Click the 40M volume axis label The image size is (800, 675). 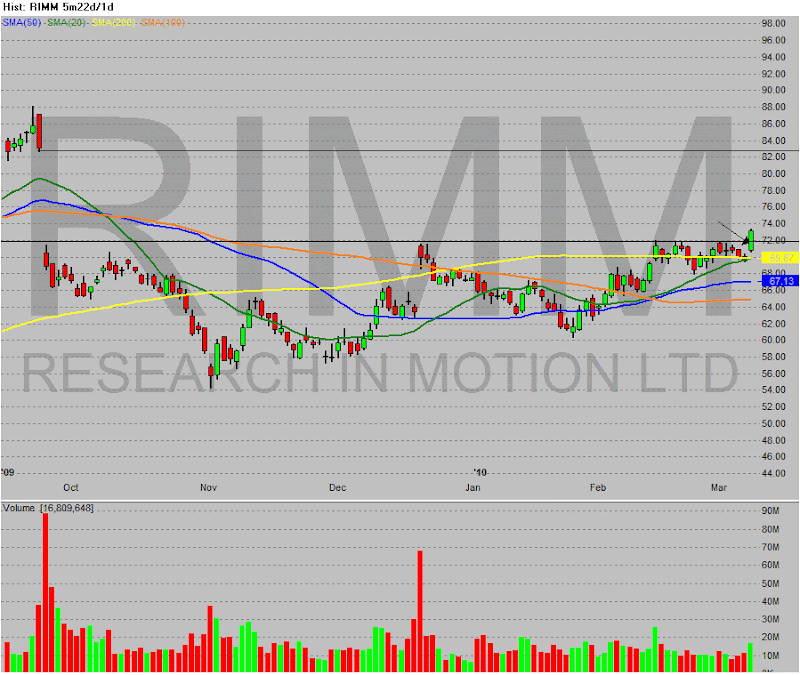770,602
